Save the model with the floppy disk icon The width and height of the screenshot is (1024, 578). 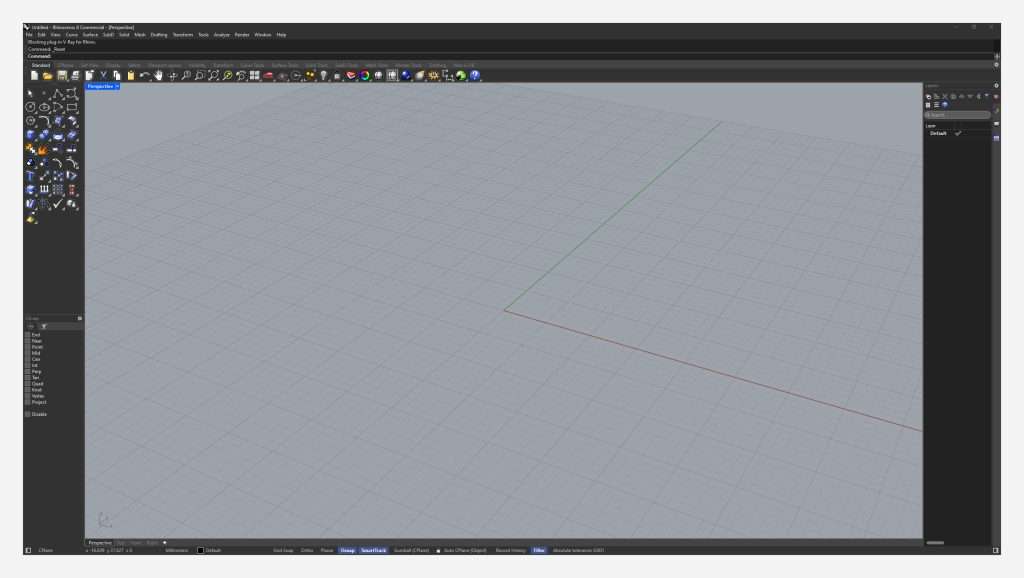62,76
